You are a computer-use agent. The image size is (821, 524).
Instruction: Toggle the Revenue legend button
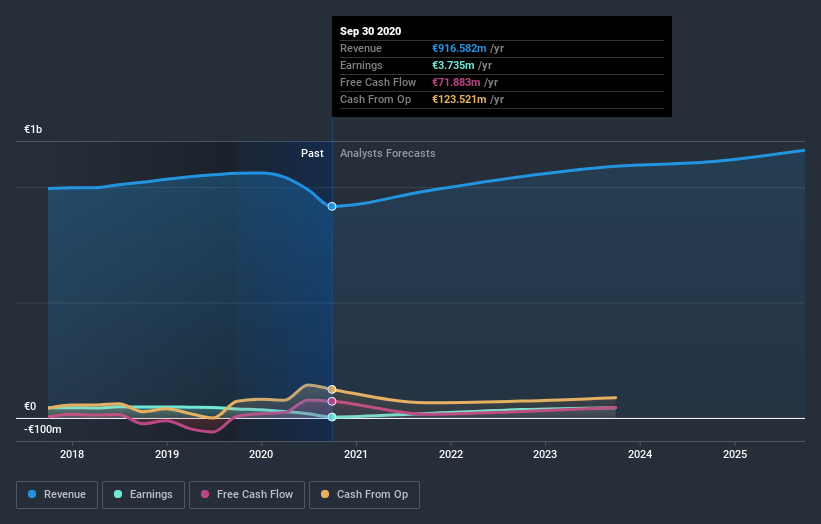point(57,495)
